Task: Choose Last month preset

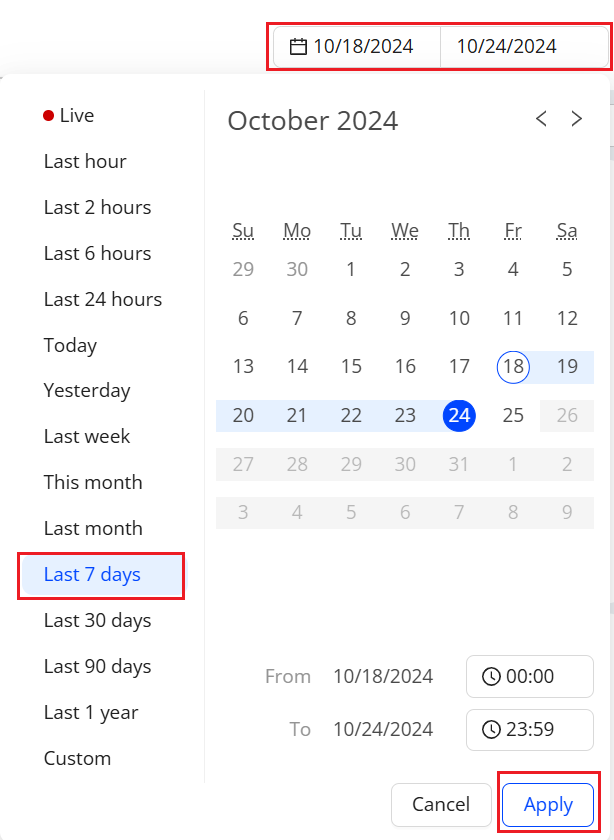Action: [93, 528]
